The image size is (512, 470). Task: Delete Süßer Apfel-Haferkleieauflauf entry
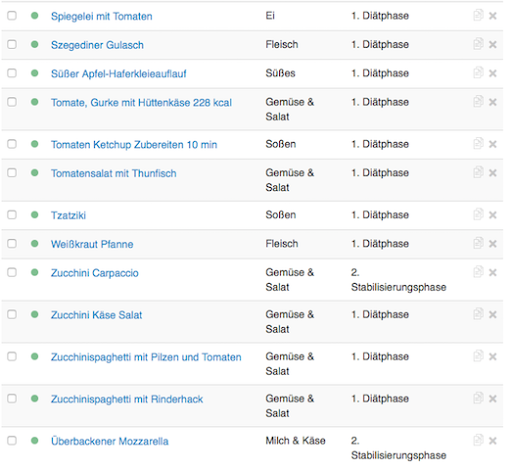click(493, 73)
